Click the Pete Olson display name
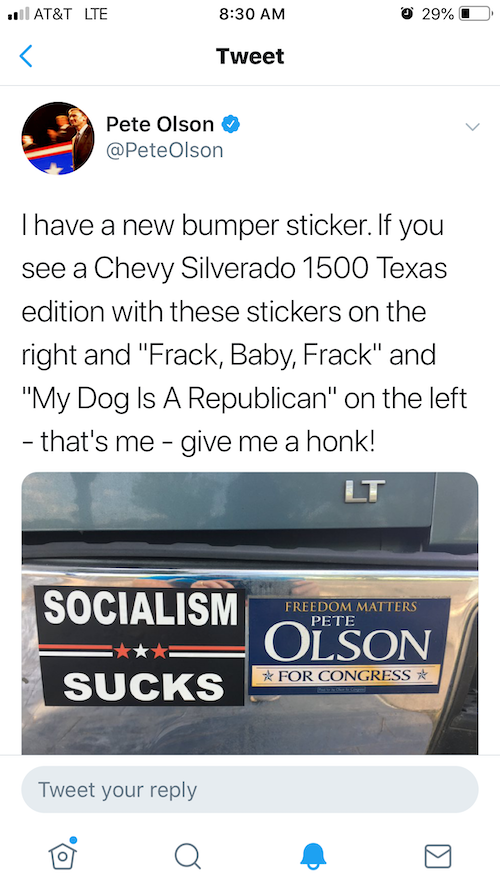This screenshot has height=889, width=500. click(x=160, y=124)
